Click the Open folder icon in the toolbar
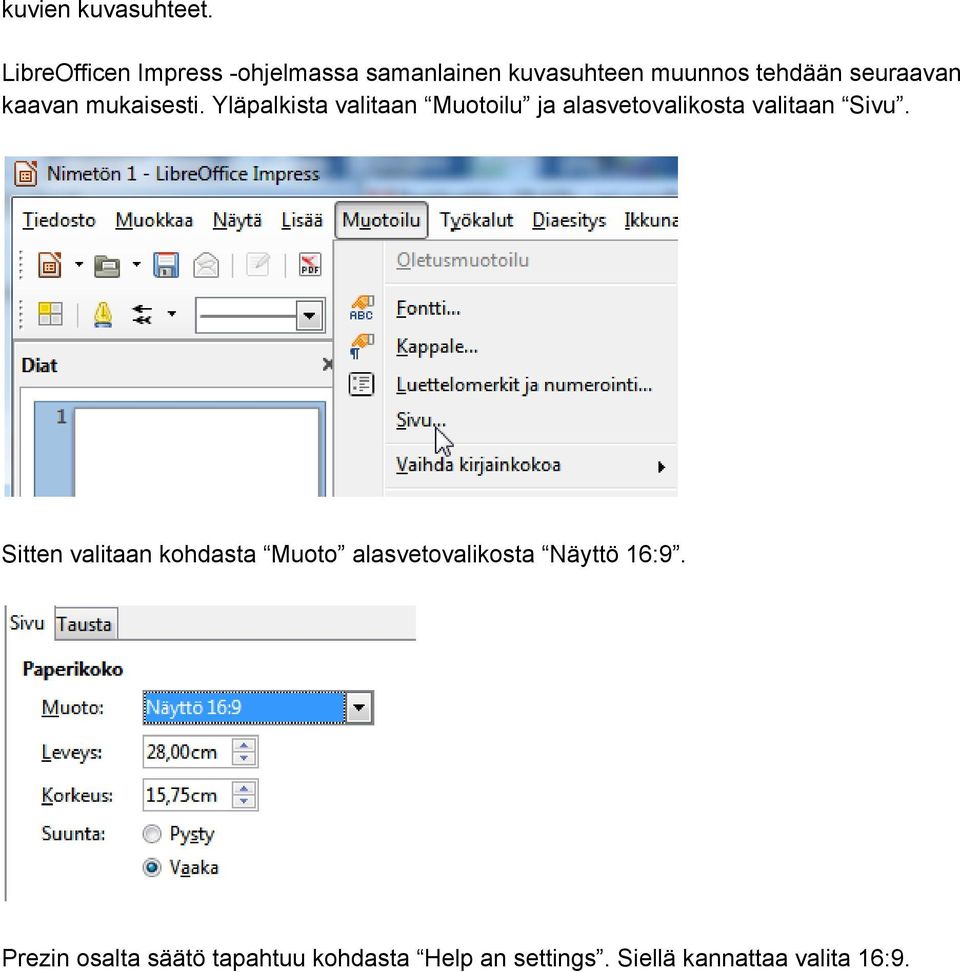 tap(107, 266)
